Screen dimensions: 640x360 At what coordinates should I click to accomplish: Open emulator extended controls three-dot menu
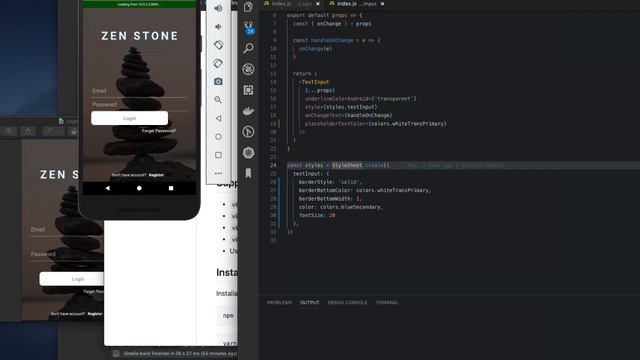[218, 173]
